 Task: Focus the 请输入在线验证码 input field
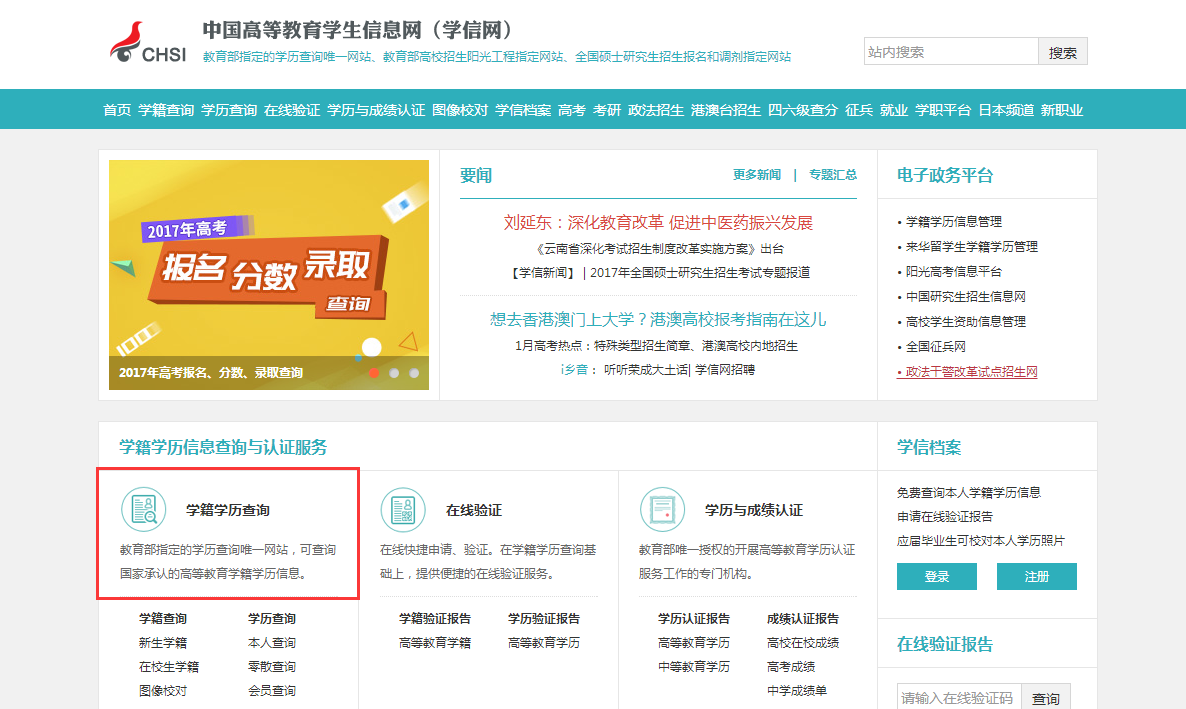click(x=958, y=698)
